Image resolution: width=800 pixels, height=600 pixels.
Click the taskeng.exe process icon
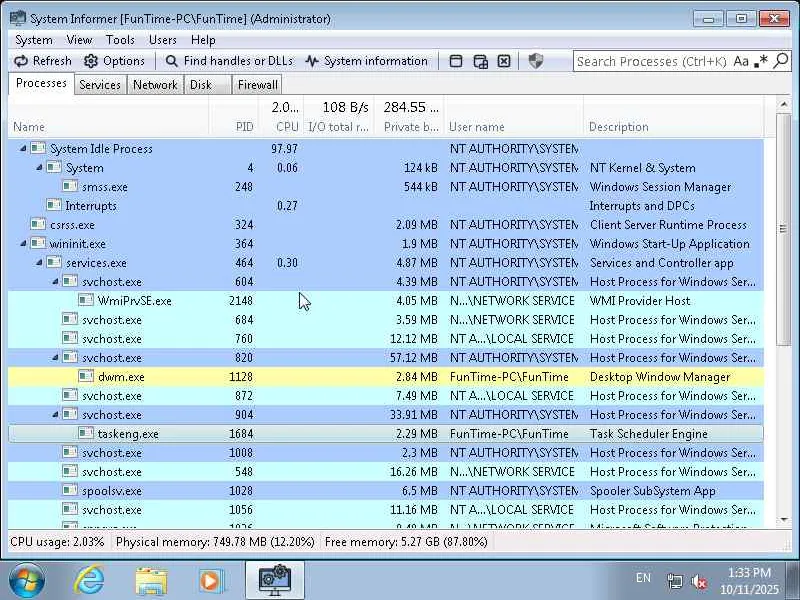[x=86, y=433]
